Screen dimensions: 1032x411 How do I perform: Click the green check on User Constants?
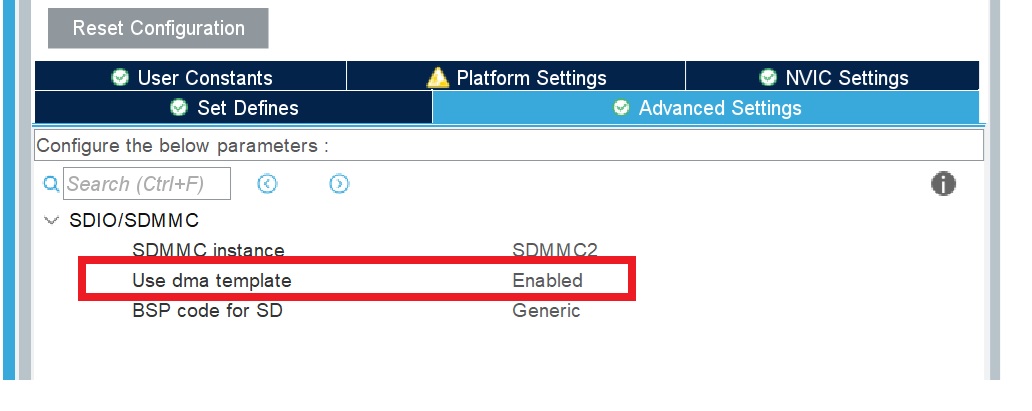(x=121, y=78)
